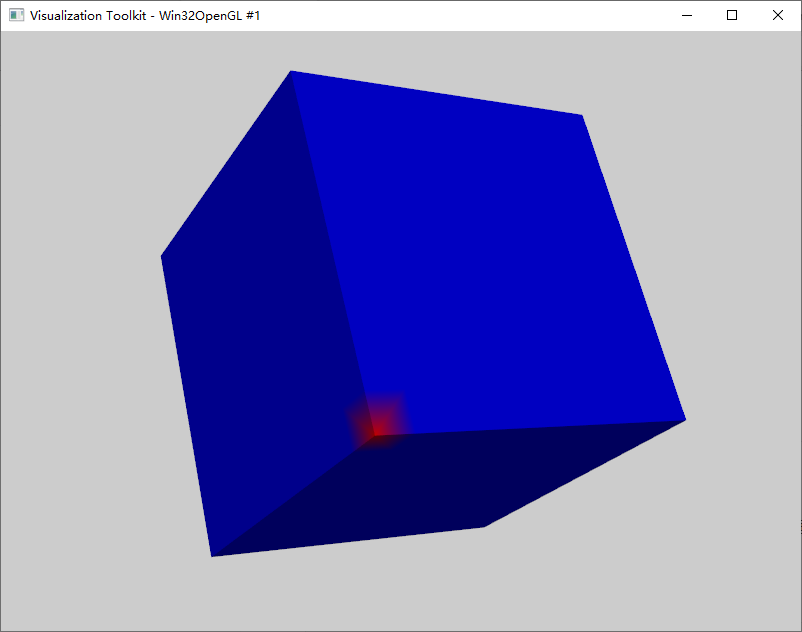Click the red highlighted vertex on the cube

point(376,434)
